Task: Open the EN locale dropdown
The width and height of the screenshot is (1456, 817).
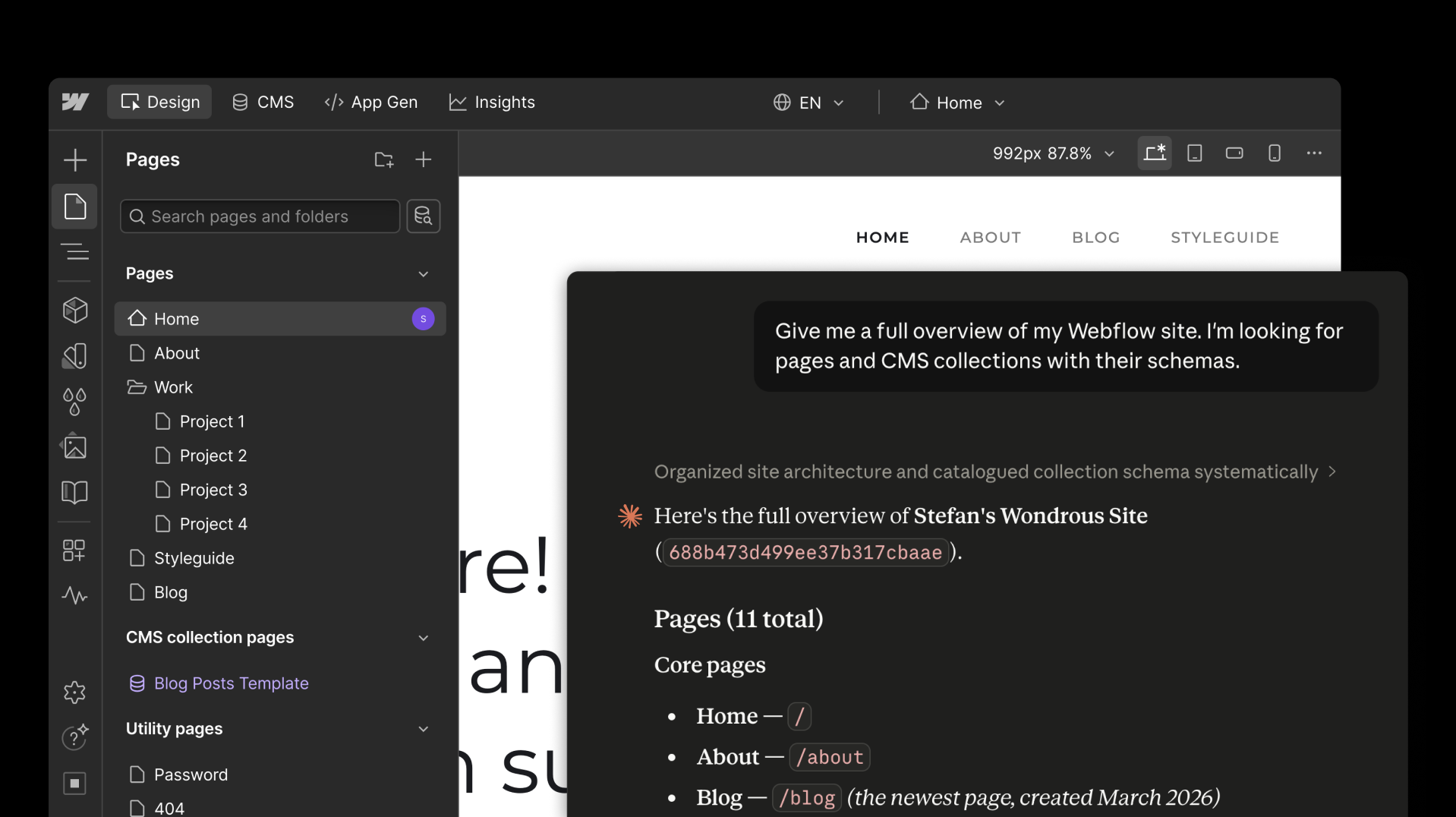Action: coord(809,103)
